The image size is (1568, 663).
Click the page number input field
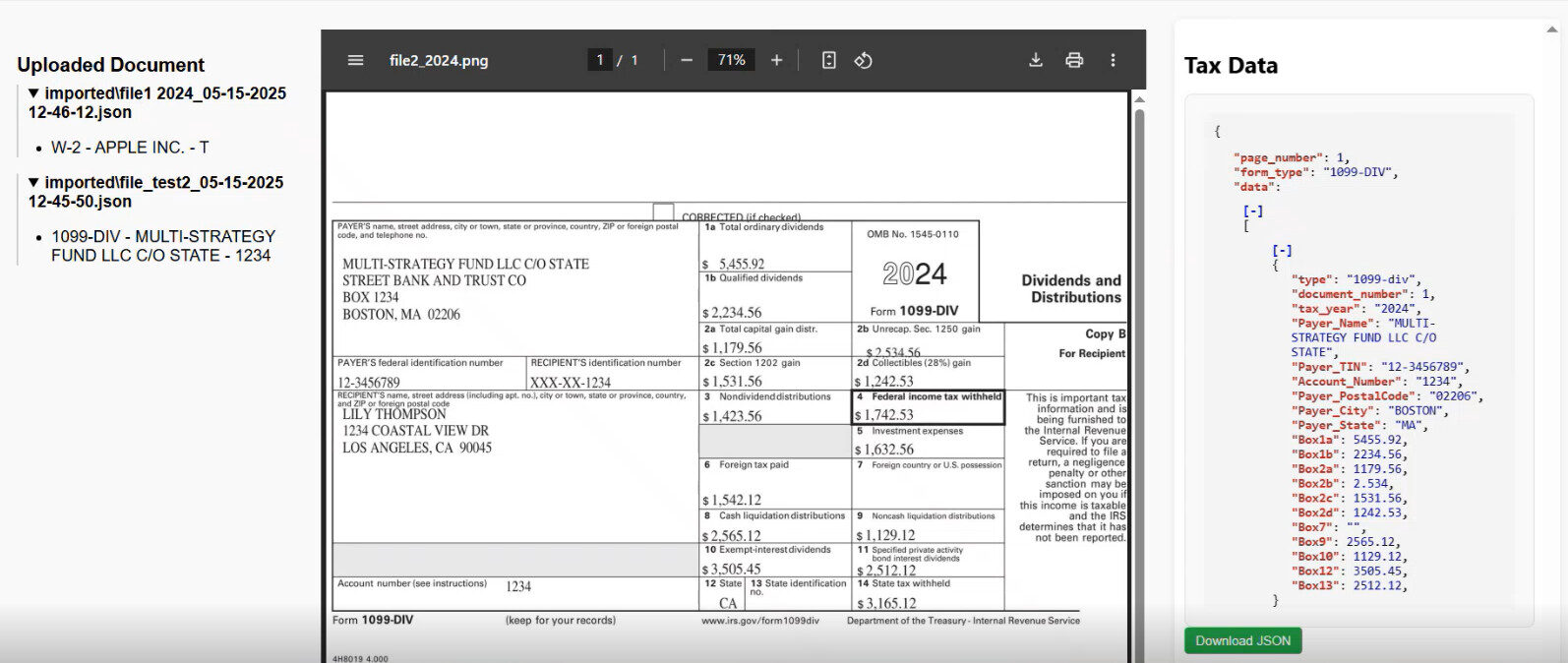599,60
